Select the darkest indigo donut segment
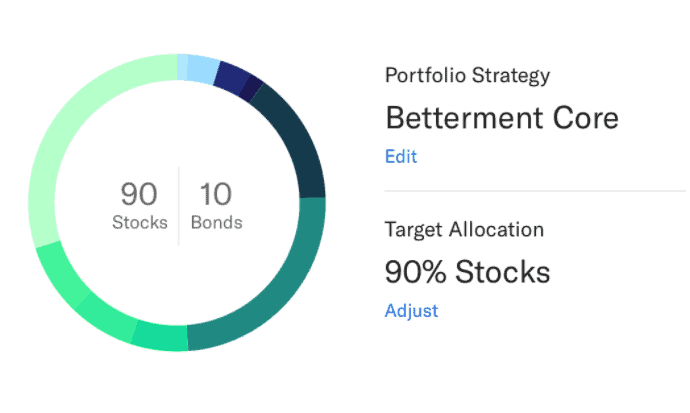Screen dimensions: 690x413 point(253,88)
